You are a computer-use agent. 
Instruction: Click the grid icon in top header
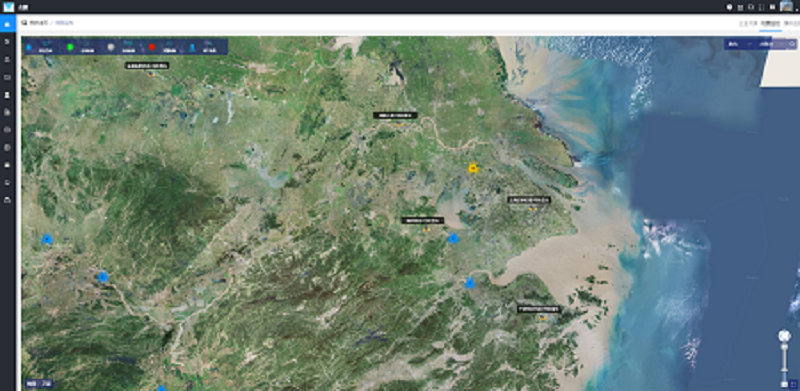tap(740, 7)
